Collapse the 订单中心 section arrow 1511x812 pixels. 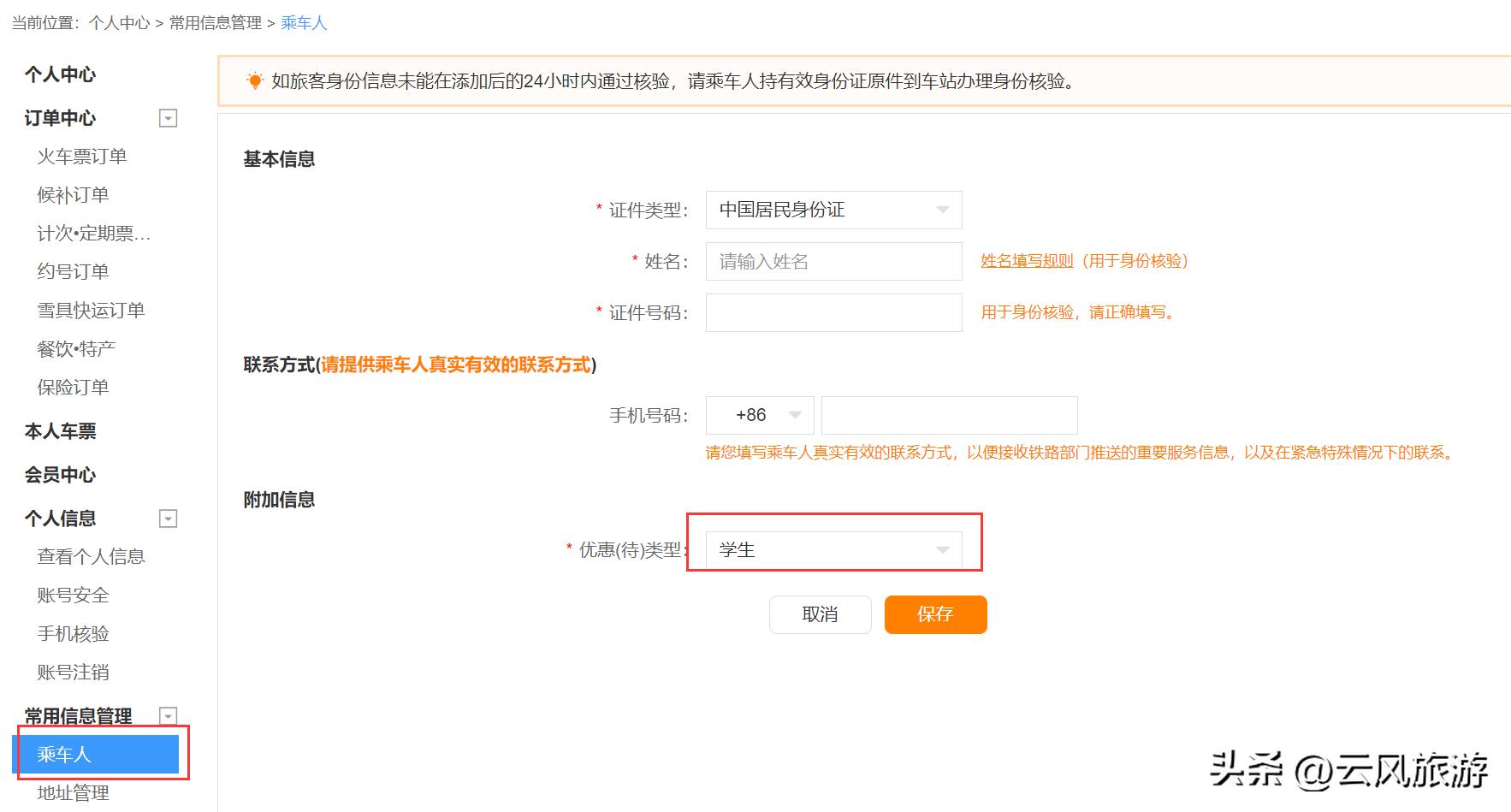(169, 119)
